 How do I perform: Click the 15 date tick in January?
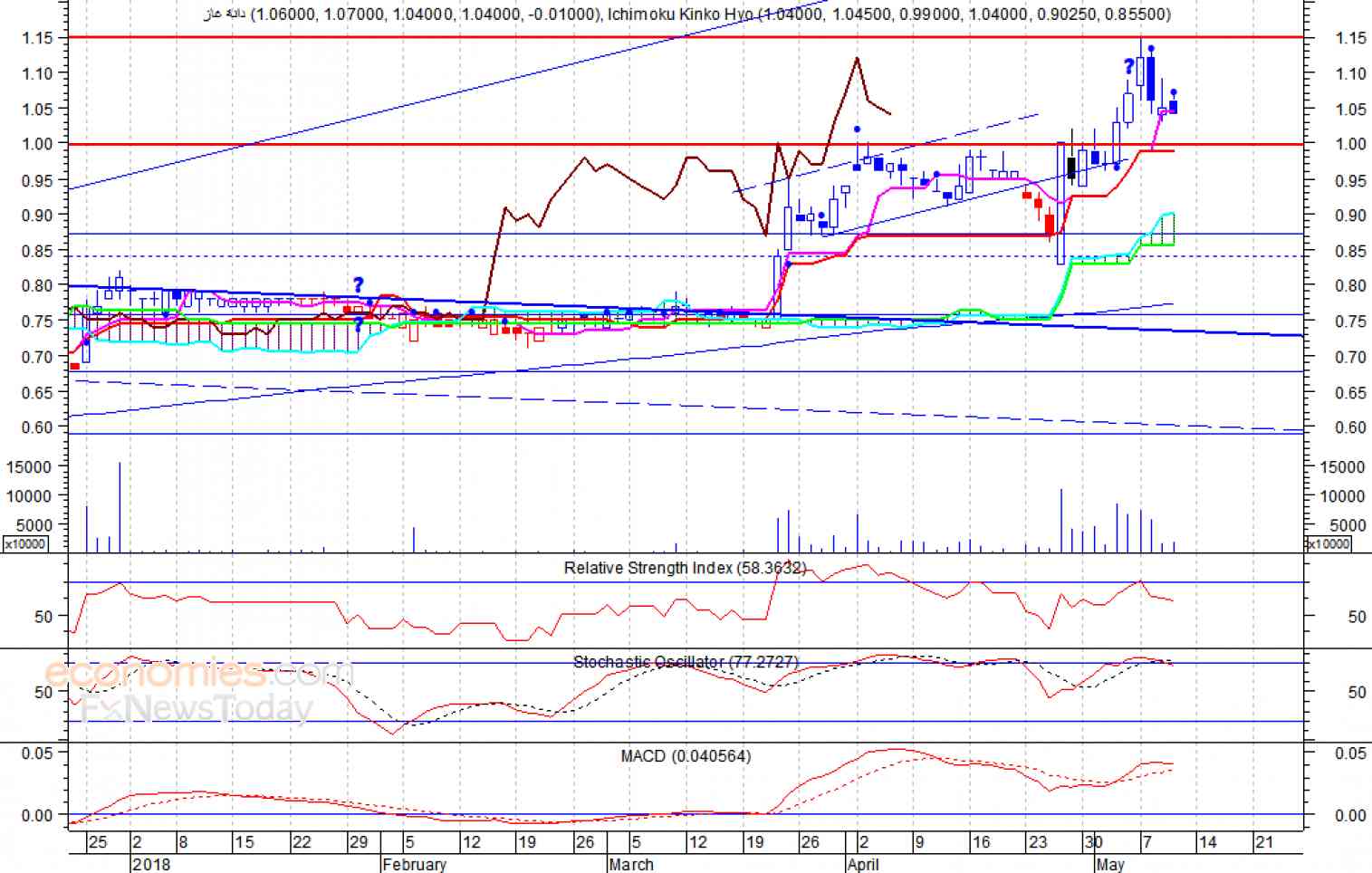pos(245,843)
